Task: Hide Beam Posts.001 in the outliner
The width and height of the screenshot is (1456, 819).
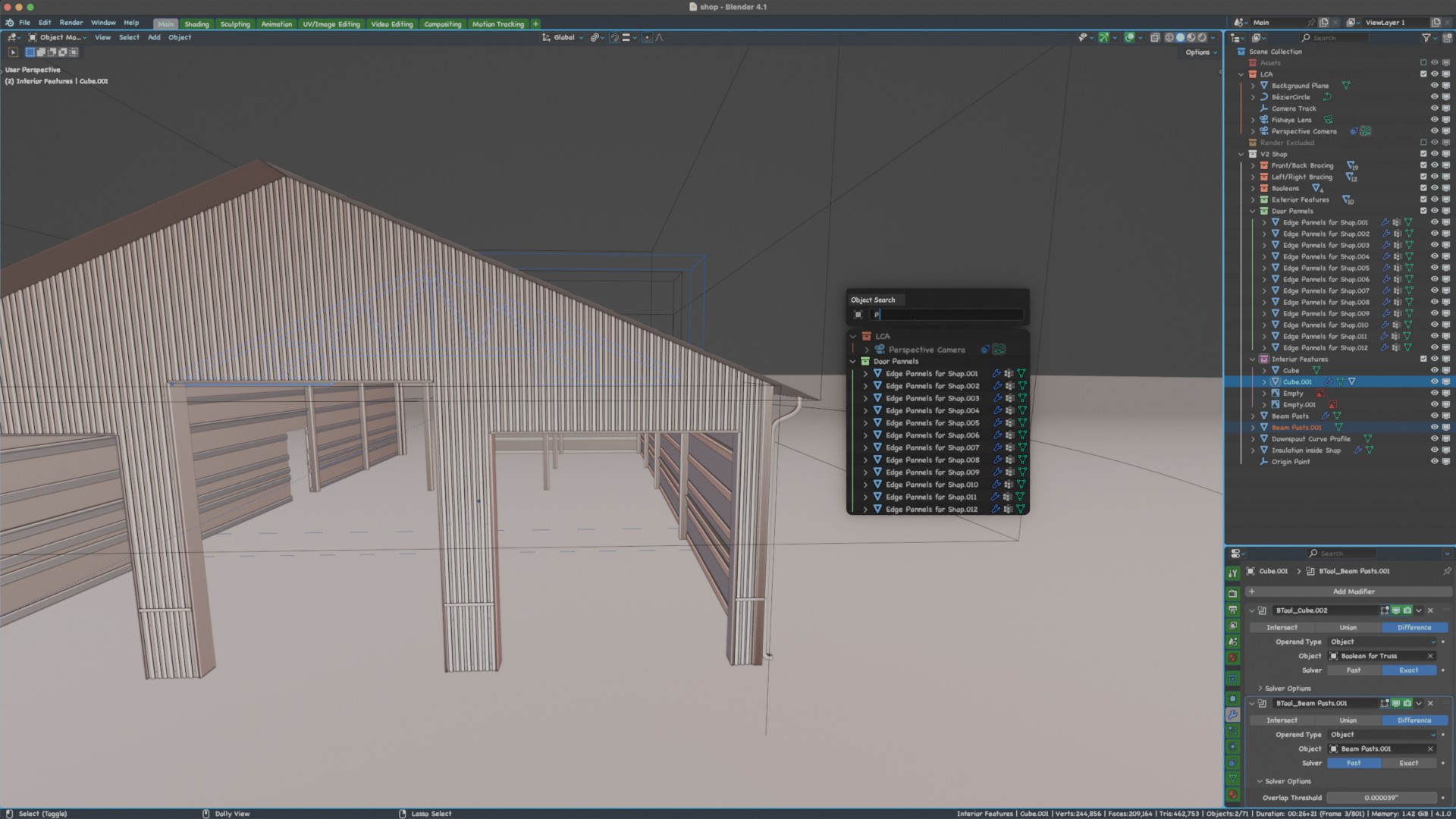Action: coord(1434,428)
